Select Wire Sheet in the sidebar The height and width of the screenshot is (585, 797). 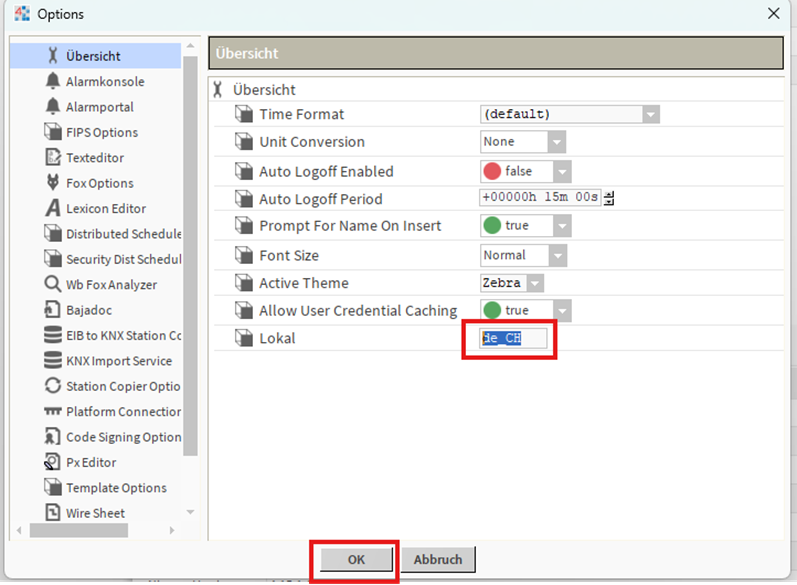pyautogui.click(x=95, y=513)
